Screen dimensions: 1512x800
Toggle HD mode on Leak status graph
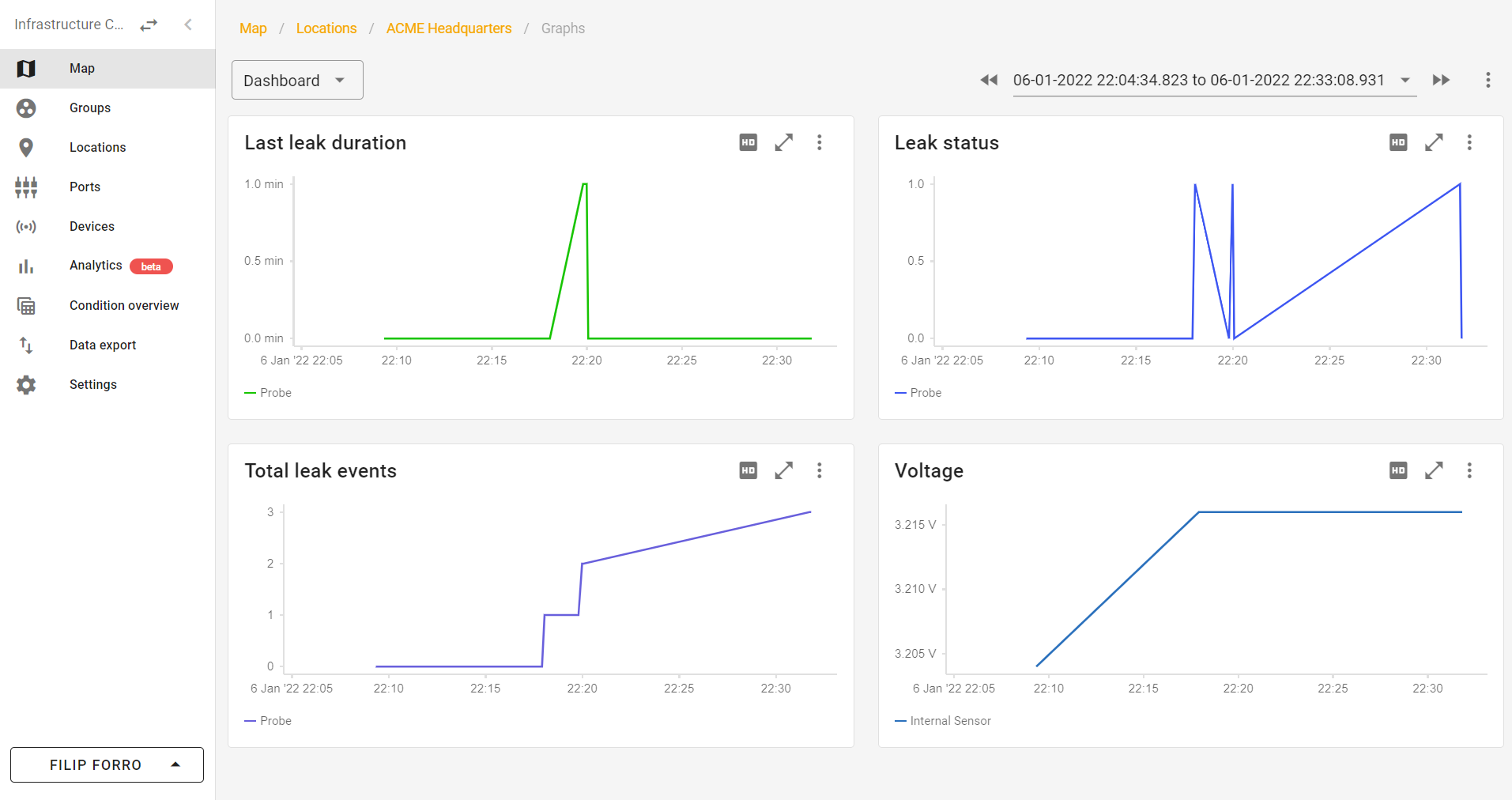tap(1397, 142)
